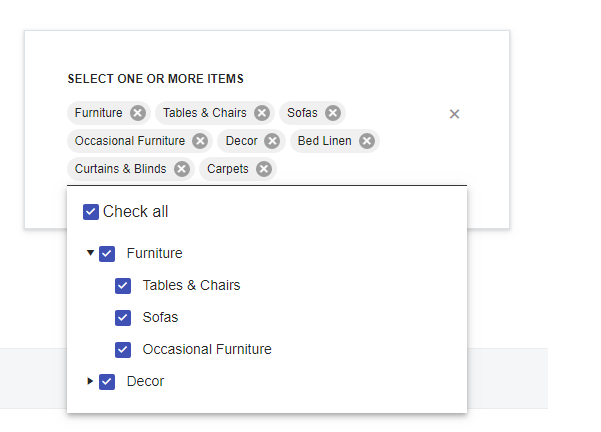Expand the Decor tree node
Viewport: 601px width, 432px height.
pos(90,381)
